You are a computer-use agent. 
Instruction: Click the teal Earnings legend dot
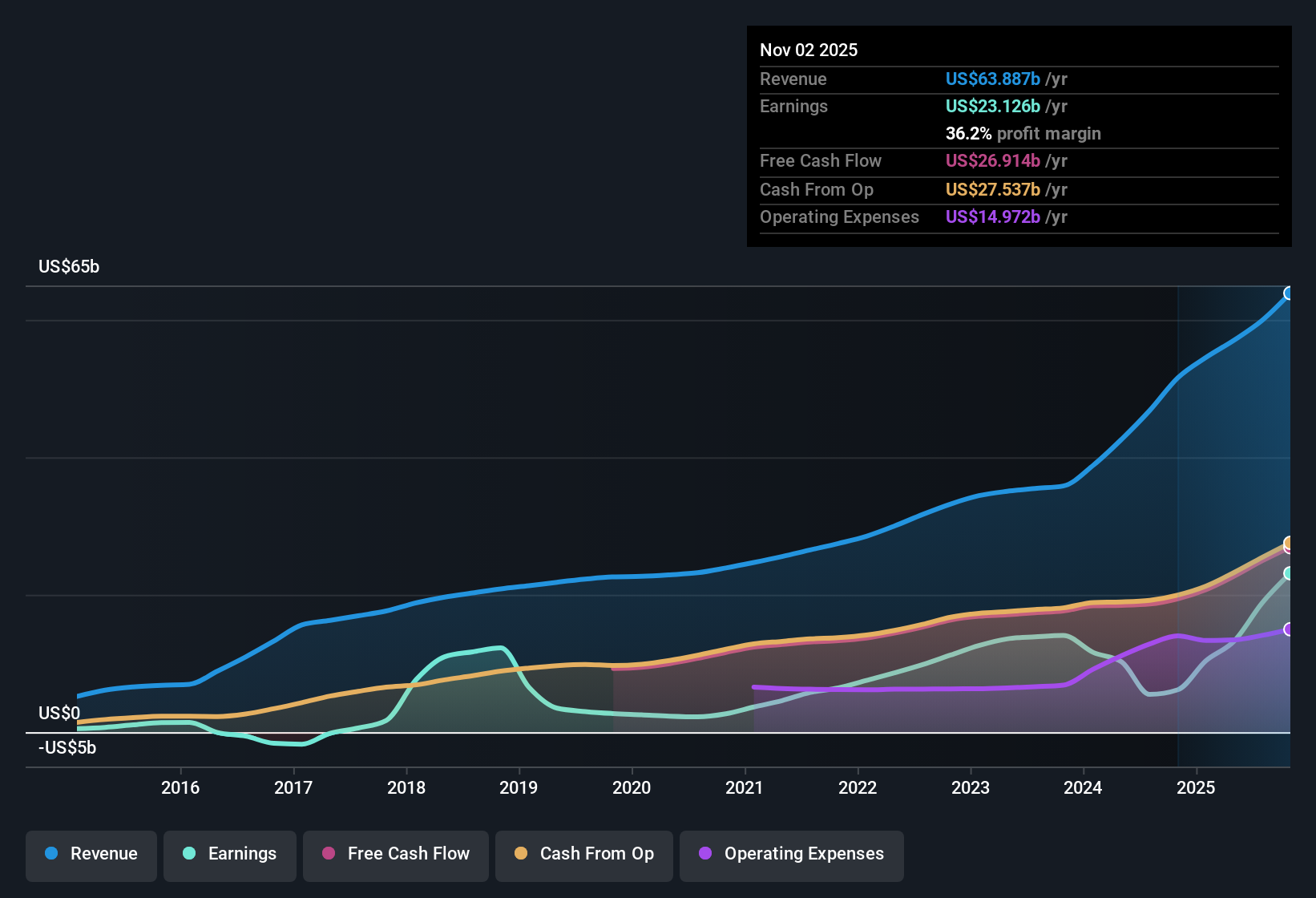click(188, 854)
